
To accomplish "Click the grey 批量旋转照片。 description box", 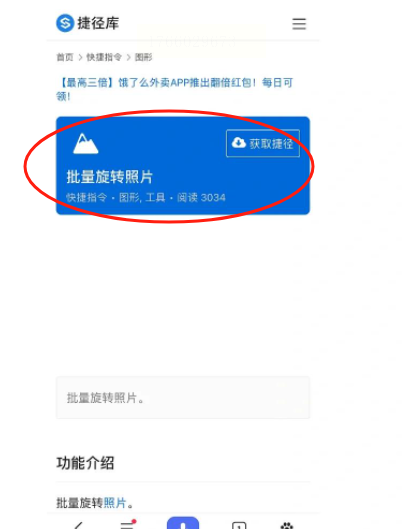I will [183, 398].
